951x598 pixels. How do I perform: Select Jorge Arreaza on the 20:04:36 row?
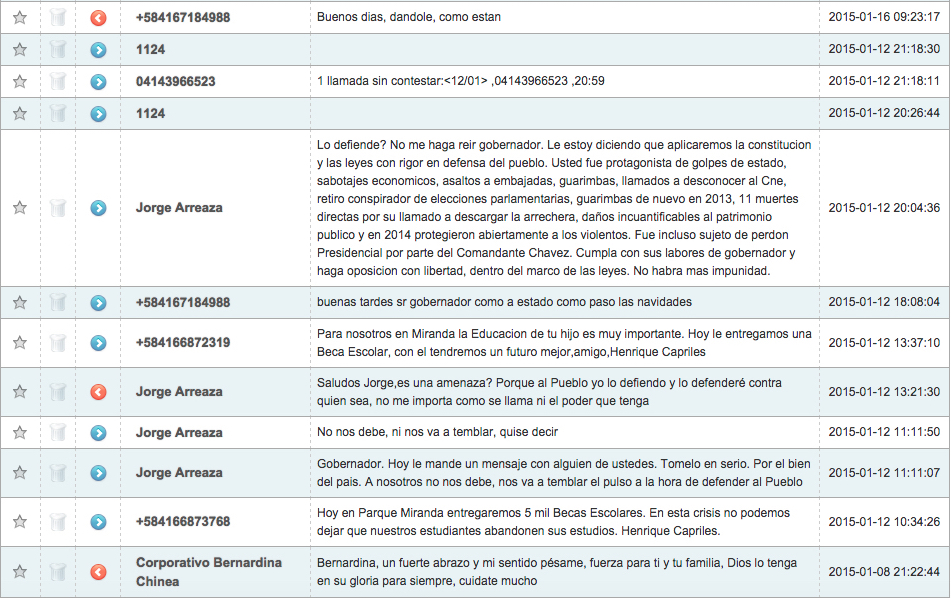coord(179,208)
